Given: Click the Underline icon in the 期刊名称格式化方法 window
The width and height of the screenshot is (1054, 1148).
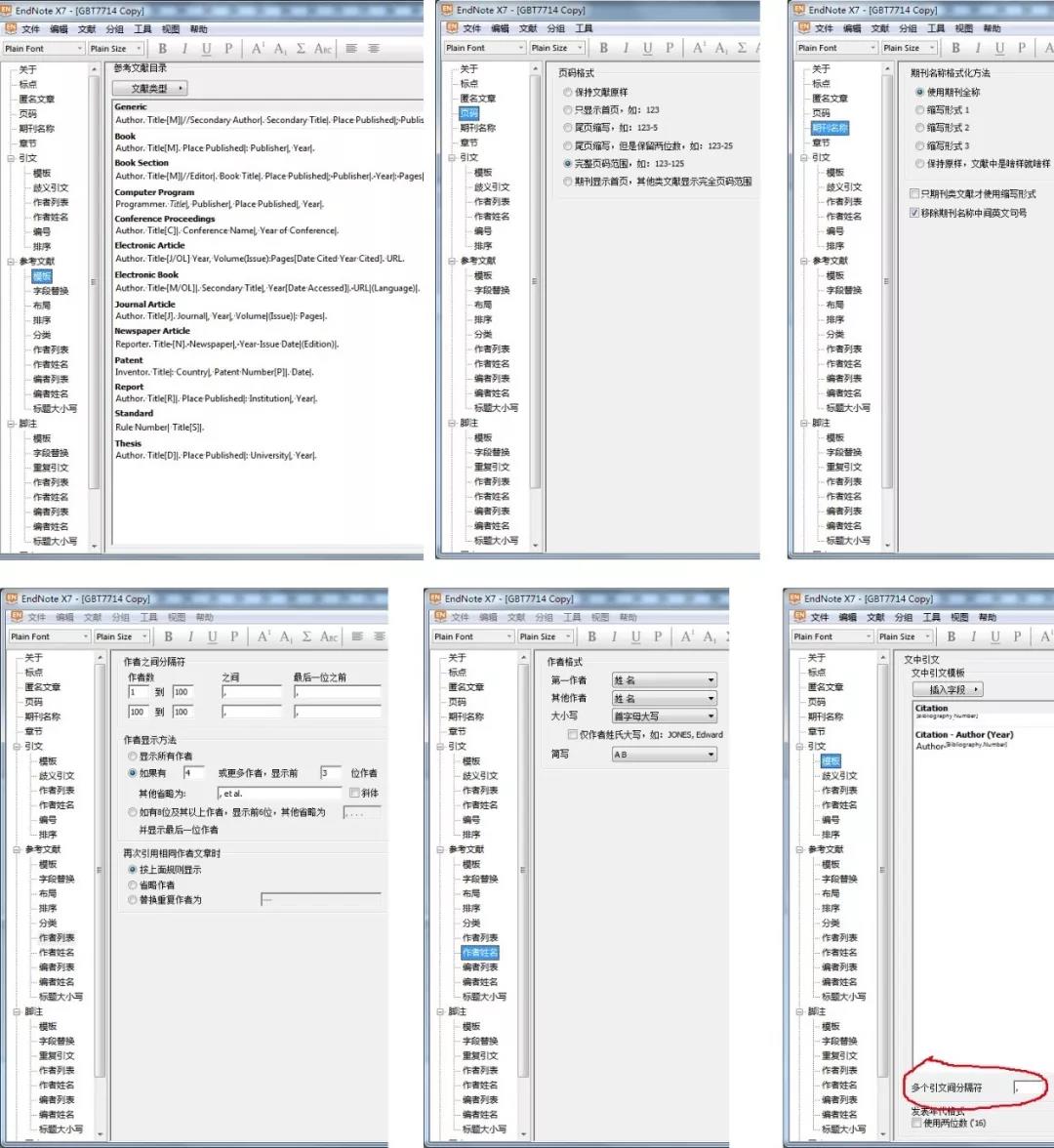Looking at the screenshot, I should tap(999, 48).
